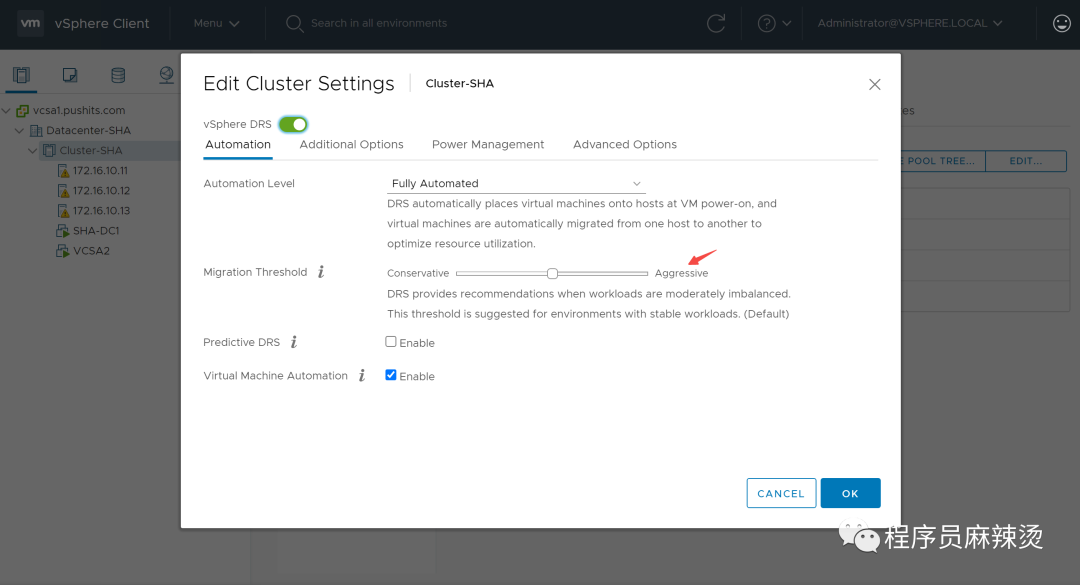Switch to the Additional Options tab
This screenshot has height=585, width=1080.
(x=351, y=144)
